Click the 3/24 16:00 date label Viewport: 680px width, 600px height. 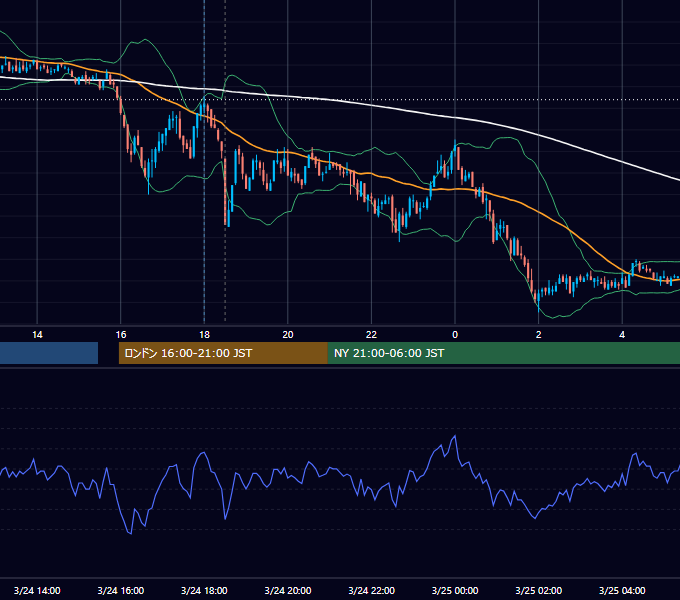pos(121,590)
